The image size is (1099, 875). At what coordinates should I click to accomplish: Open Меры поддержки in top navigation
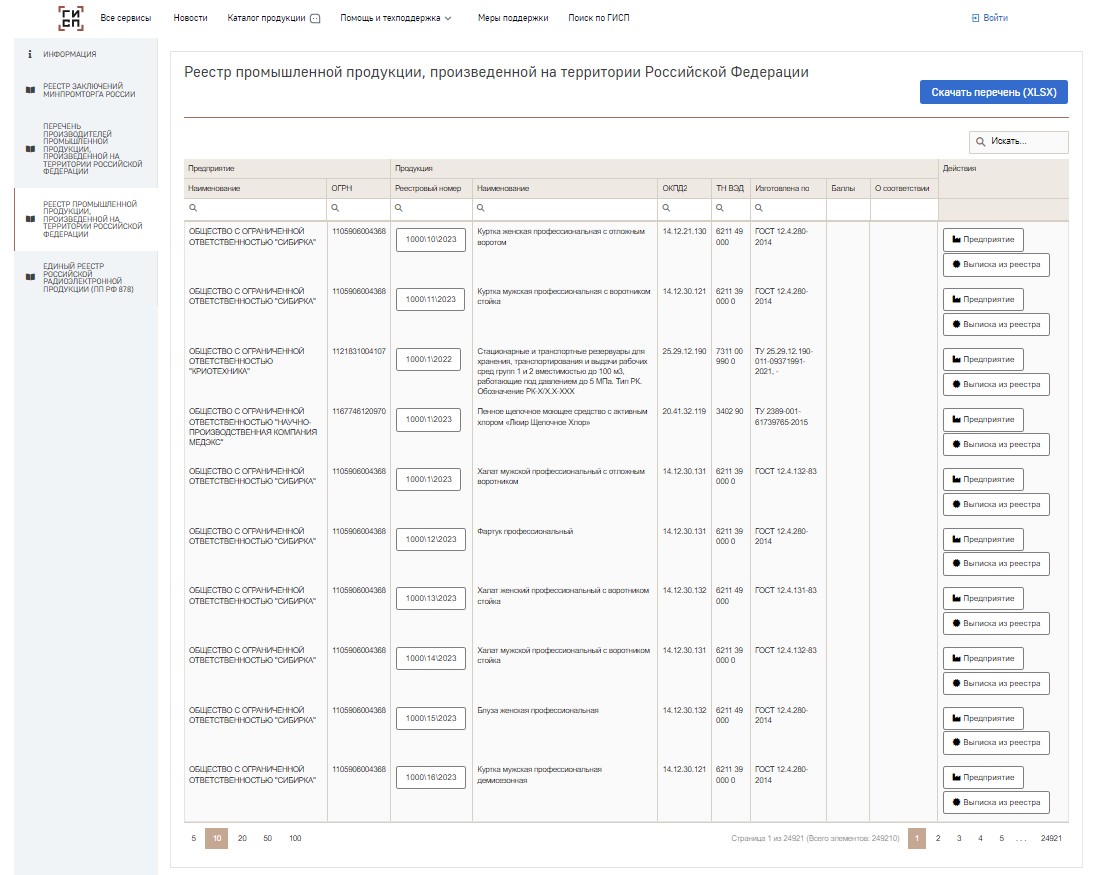click(x=512, y=18)
